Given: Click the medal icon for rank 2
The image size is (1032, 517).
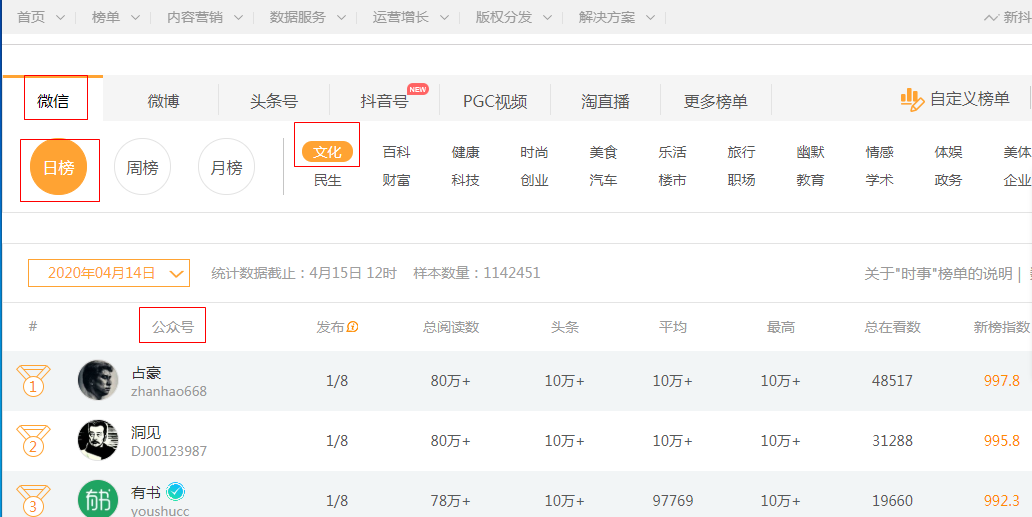Looking at the screenshot, I should click(x=33, y=441).
